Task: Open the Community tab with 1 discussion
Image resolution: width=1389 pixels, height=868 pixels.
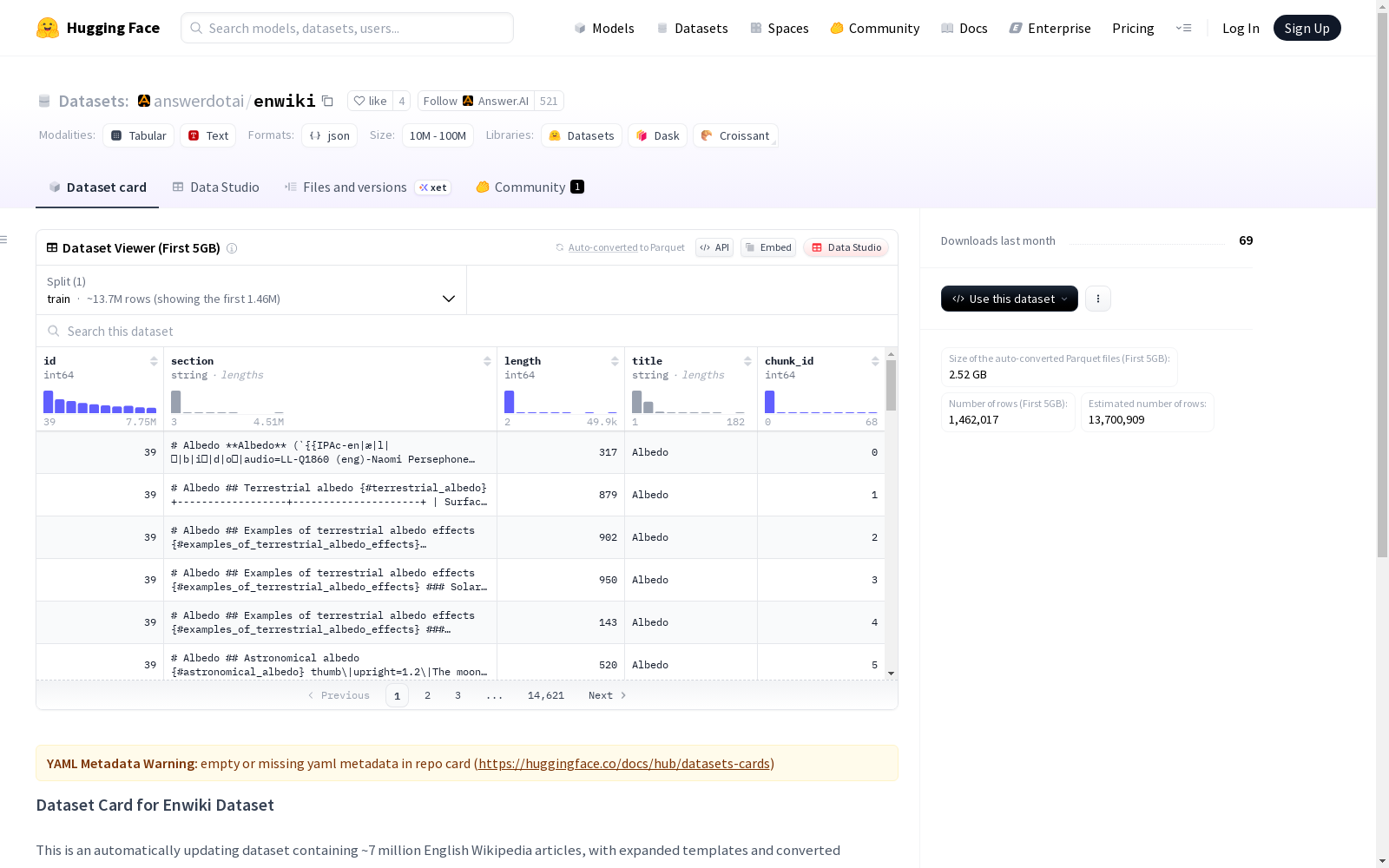Action: 530,187
